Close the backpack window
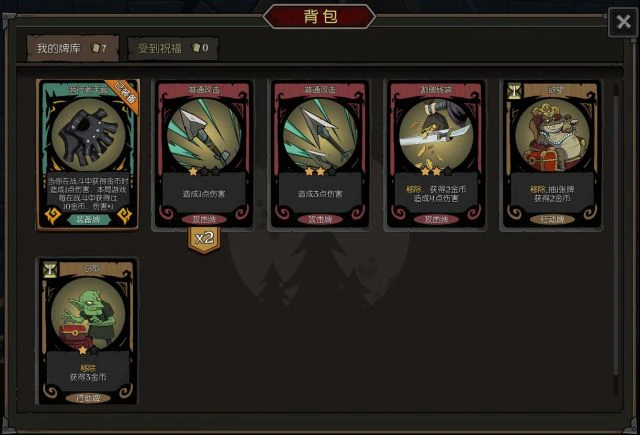Image resolution: width=640 pixels, height=435 pixels. (x=623, y=22)
